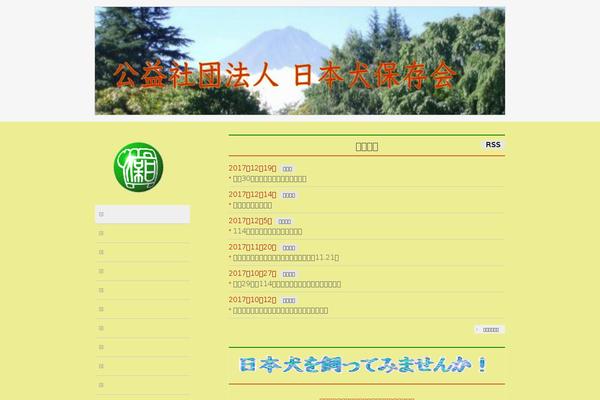
Task: Click the 公益社団法人 日本犬保存会 header banner
Action: pyautogui.click(x=300, y=60)
